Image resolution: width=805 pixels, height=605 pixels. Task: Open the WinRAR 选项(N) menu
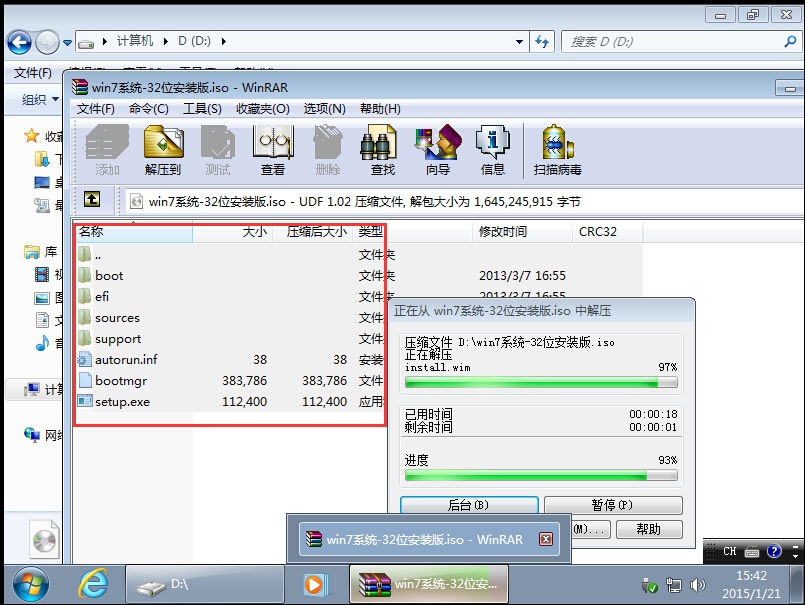click(324, 109)
